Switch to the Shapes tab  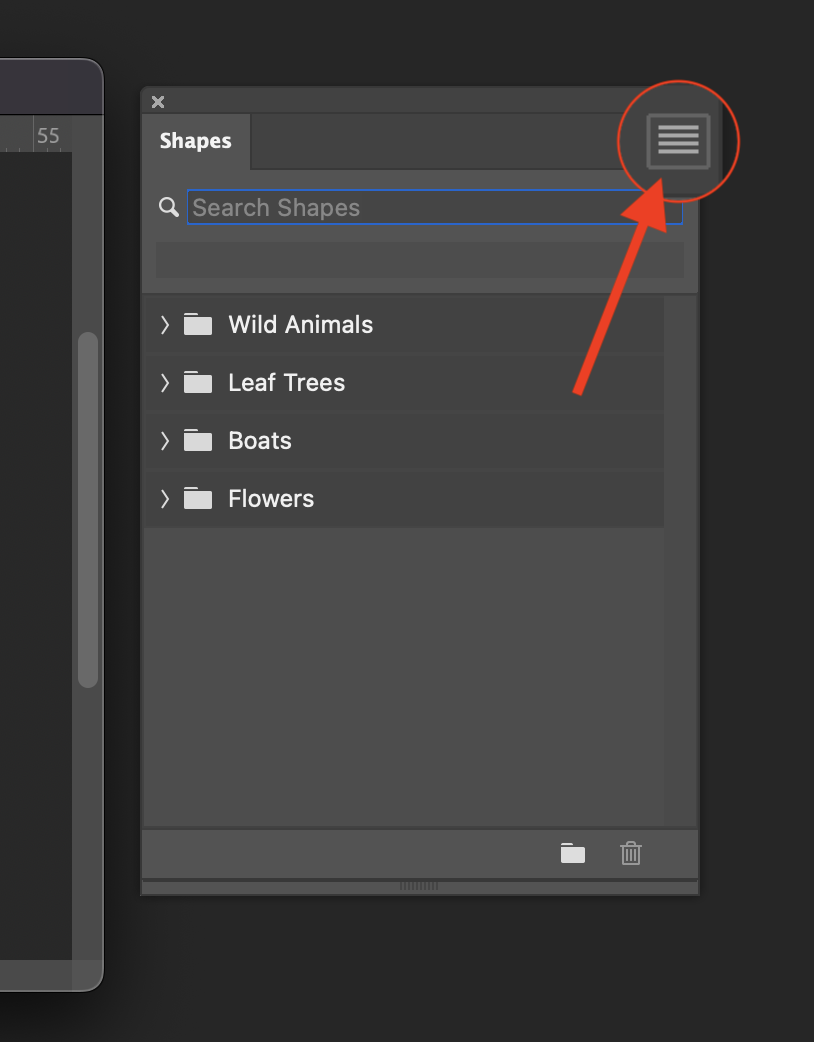pos(195,141)
